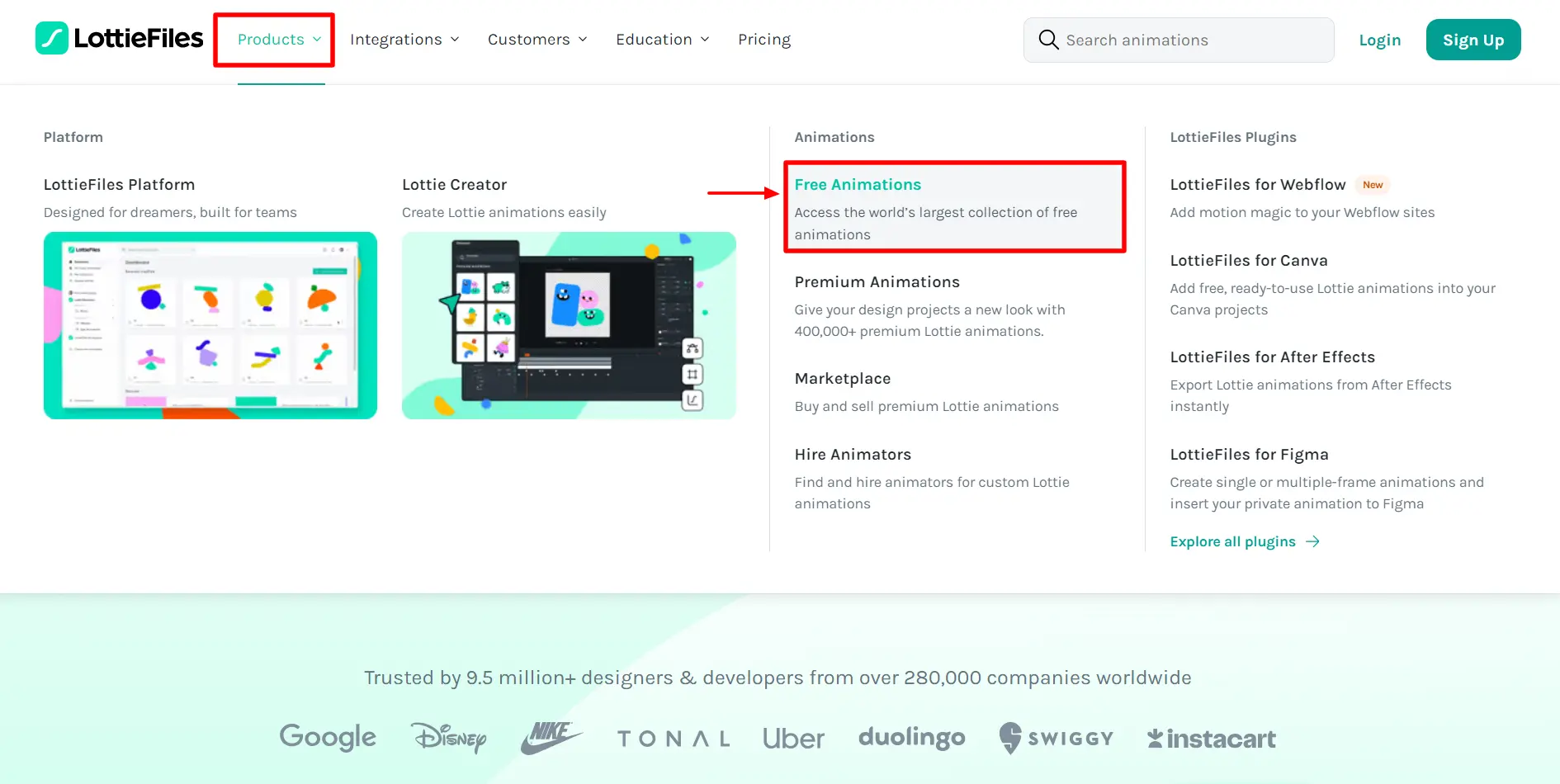Click 'Create single or multiple-frame animations' description
This screenshot has height=784, width=1560.
(x=1327, y=493)
